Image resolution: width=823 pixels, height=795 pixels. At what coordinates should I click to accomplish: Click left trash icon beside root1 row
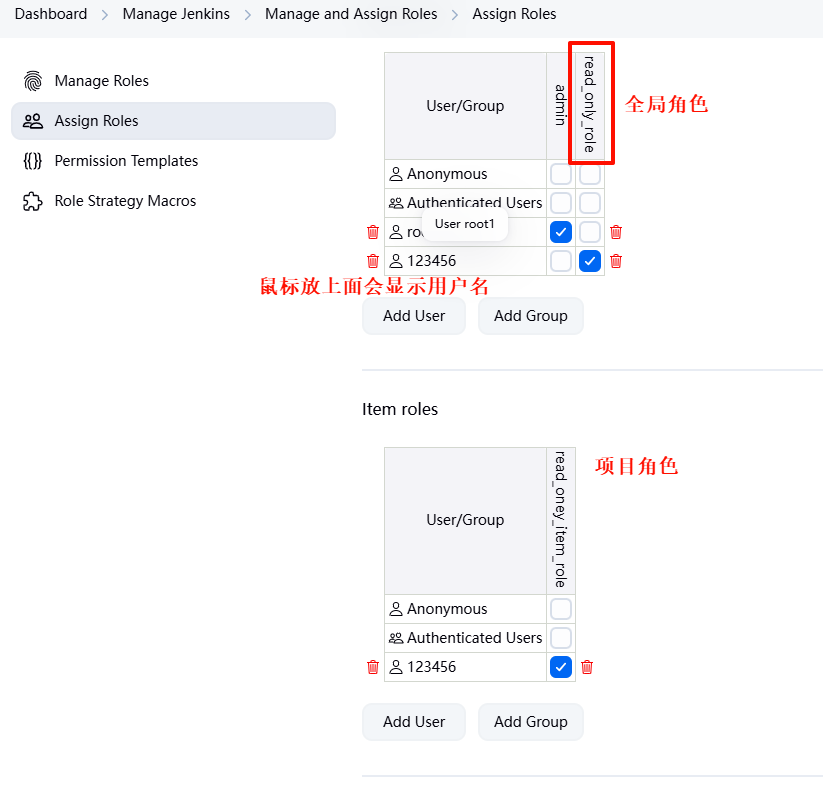click(373, 232)
